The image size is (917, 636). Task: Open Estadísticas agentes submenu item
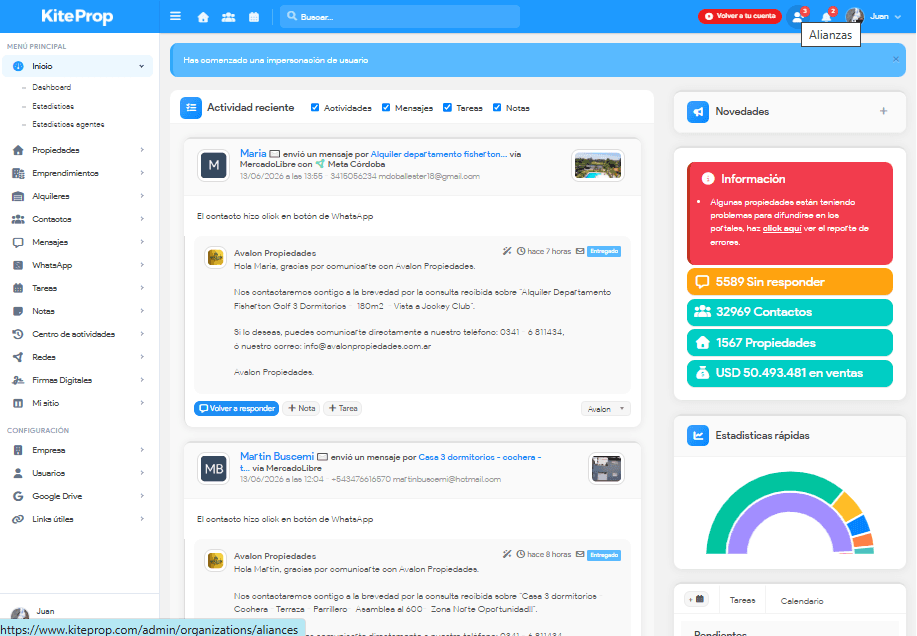(x=68, y=125)
